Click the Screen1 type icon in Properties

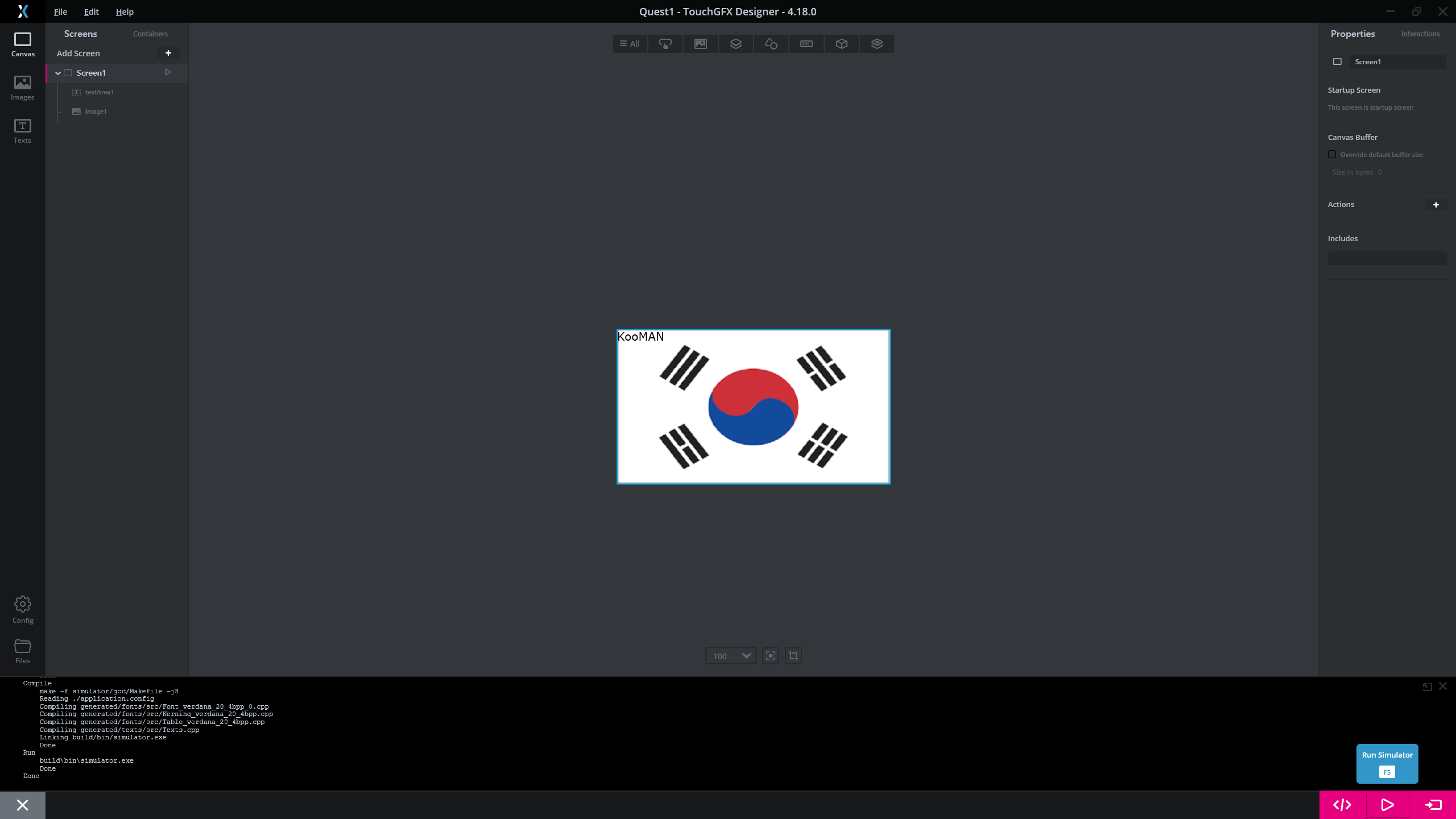click(1338, 61)
